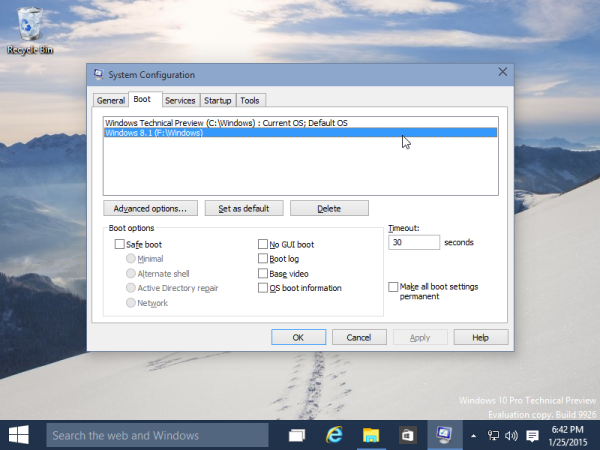Image resolution: width=600 pixels, height=450 pixels.
Task: Open File Explorer from the taskbar
Action: pos(371,435)
